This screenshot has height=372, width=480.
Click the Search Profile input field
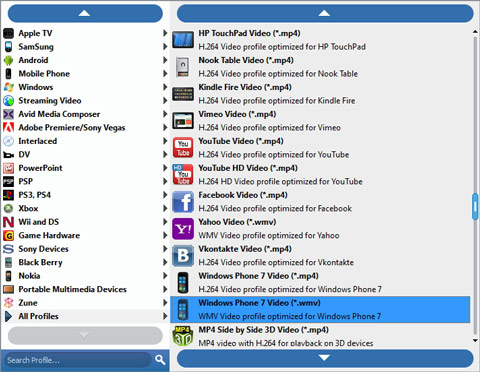78,360
